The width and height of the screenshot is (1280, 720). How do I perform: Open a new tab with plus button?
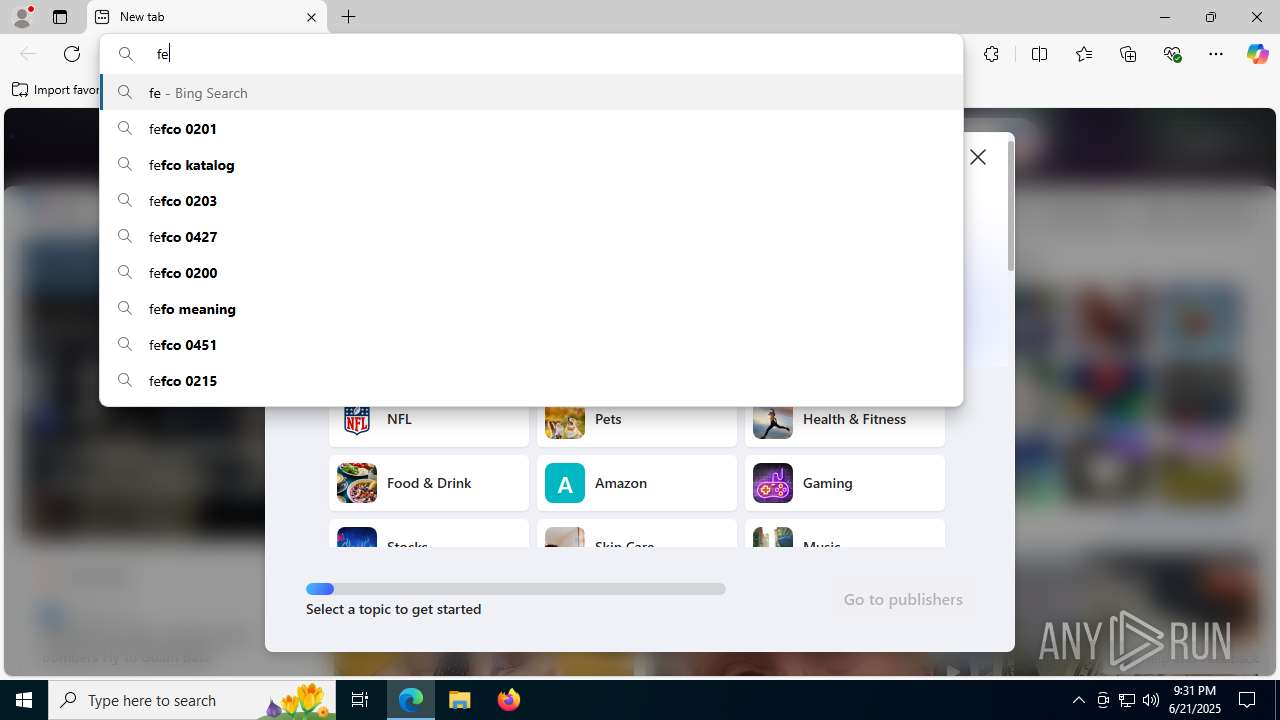(x=348, y=17)
